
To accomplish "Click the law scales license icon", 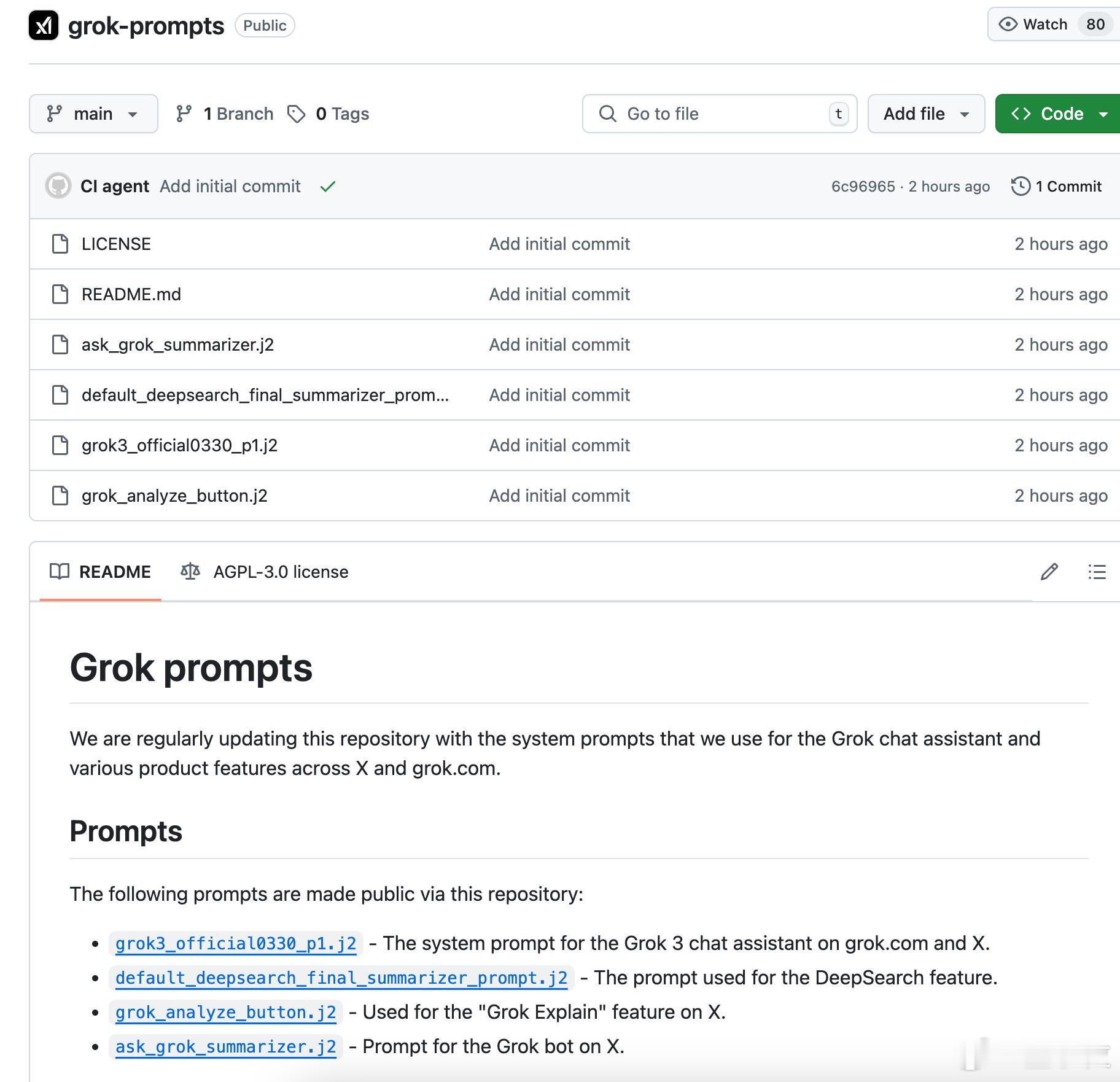I will pos(190,572).
